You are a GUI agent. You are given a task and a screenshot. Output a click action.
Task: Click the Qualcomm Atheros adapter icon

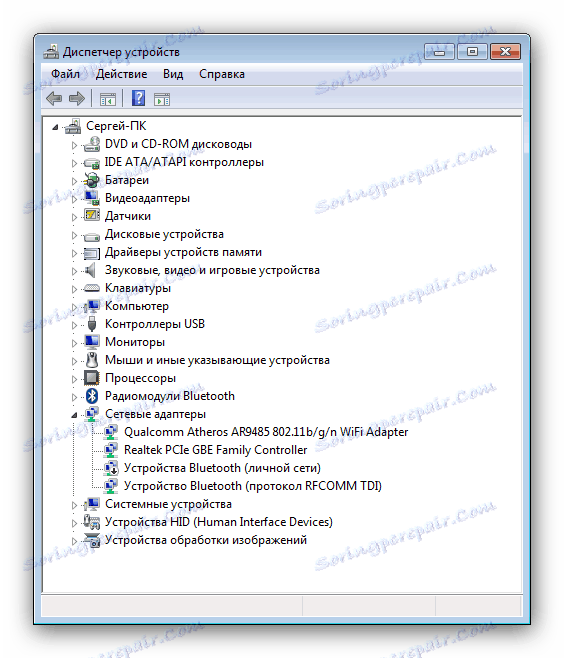click(111, 432)
